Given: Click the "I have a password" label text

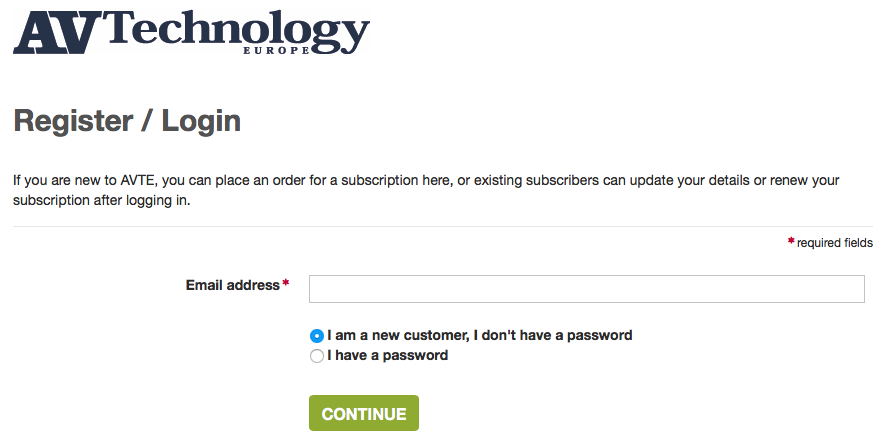Looking at the screenshot, I should point(387,355).
